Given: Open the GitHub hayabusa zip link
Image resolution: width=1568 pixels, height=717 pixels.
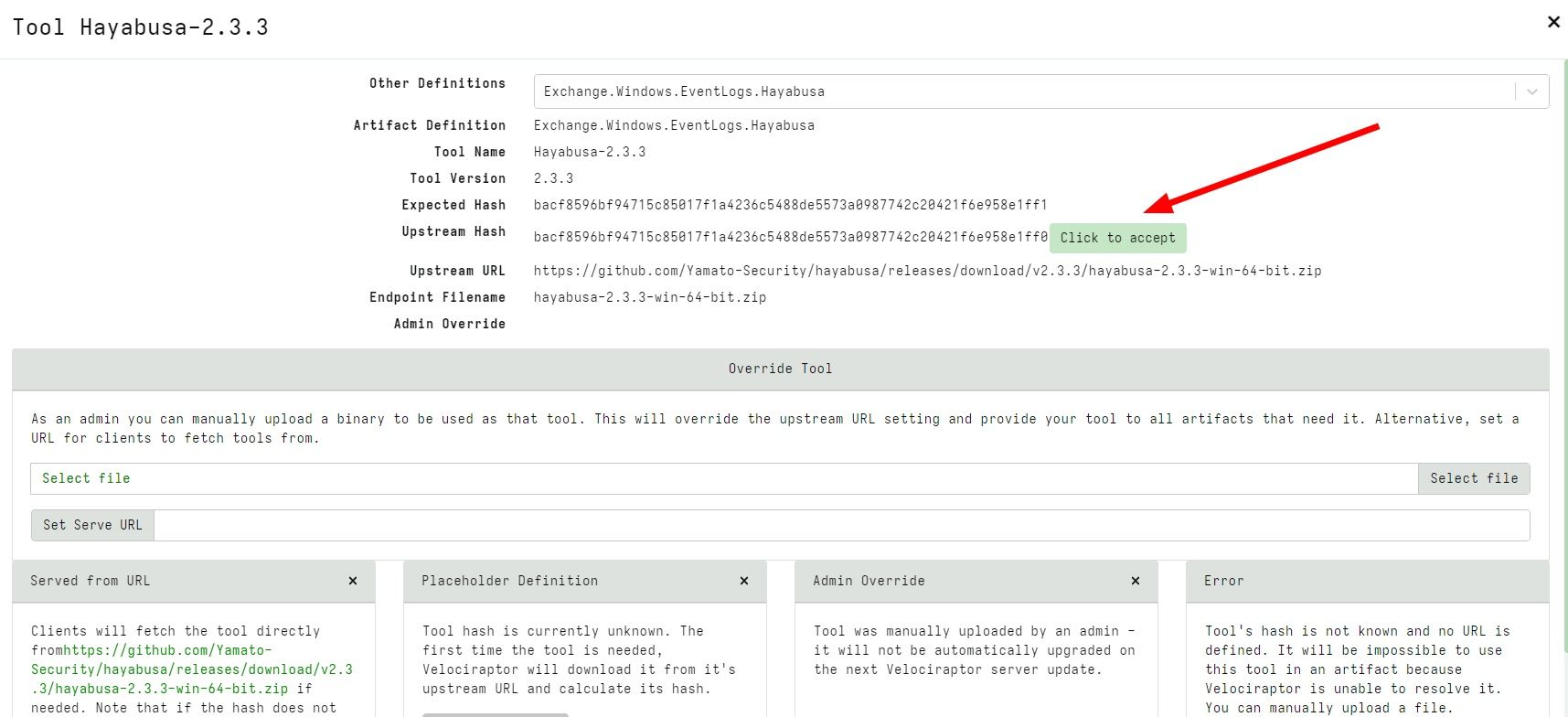Looking at the screenshot, I should point(191,669).
